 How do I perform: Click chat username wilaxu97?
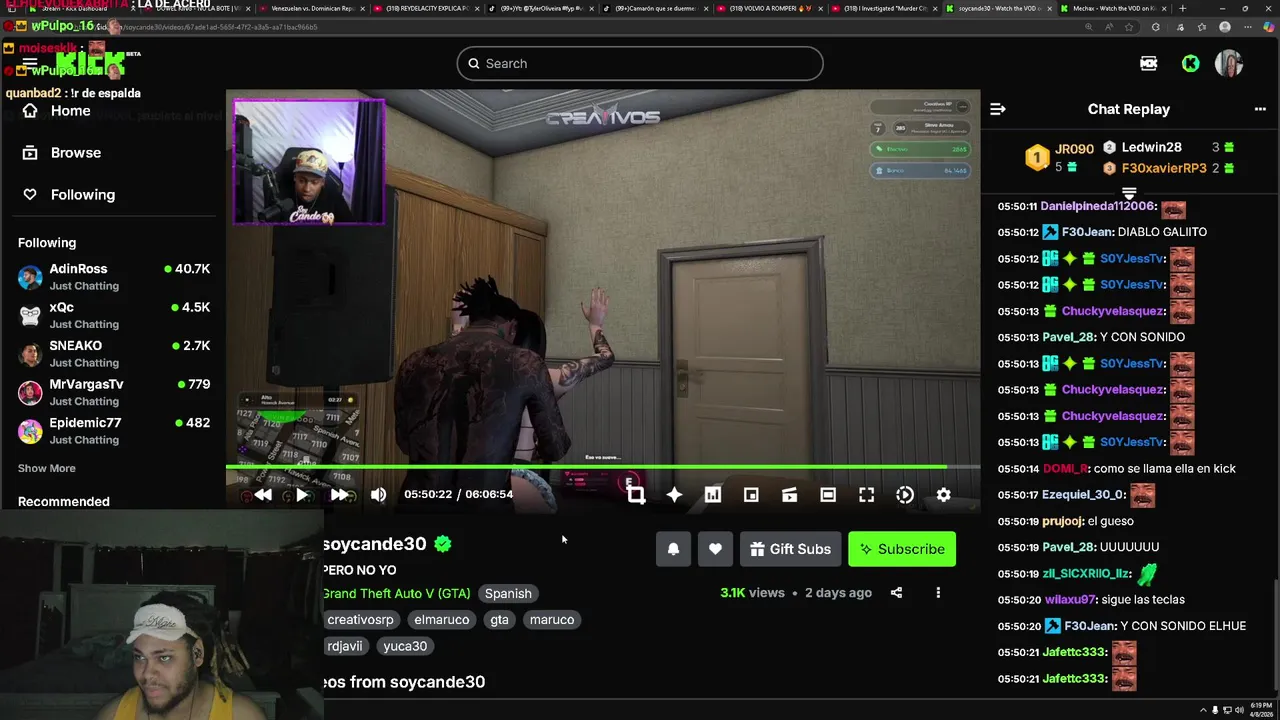[1069, 599]
